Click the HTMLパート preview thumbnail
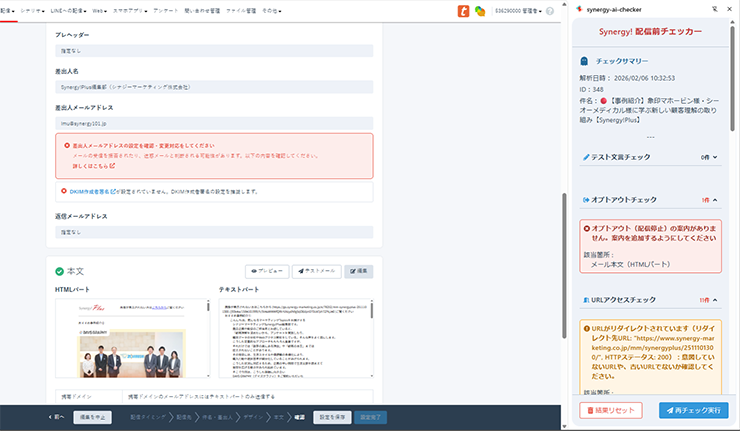 click(133, 338)
